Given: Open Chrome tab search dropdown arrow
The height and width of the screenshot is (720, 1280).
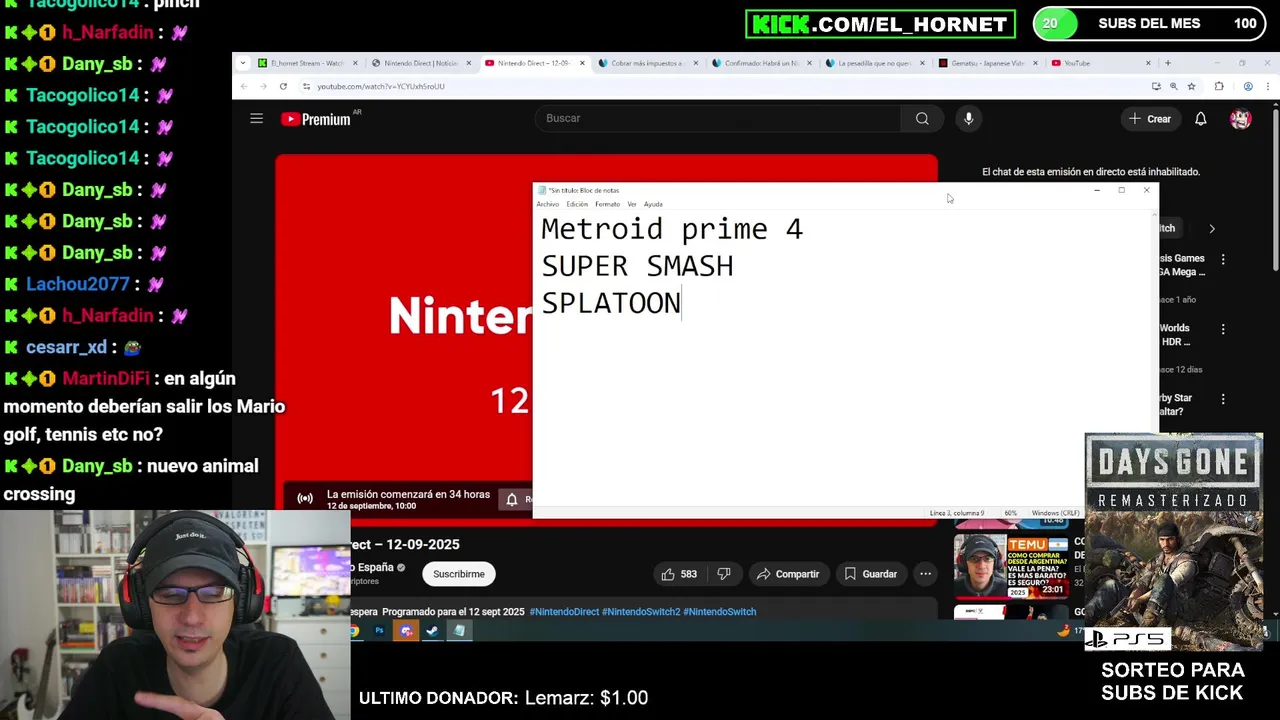Looking at the screenshot, I should pyautogui.click(x=243, y=63).
